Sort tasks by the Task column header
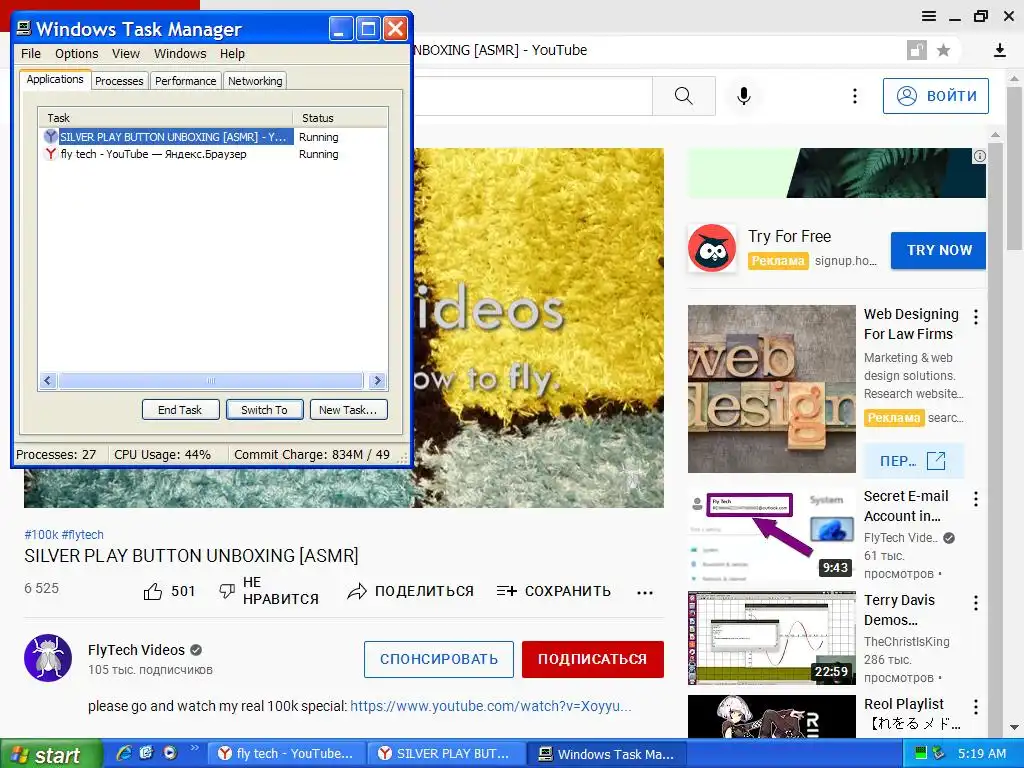 [165, 118]
